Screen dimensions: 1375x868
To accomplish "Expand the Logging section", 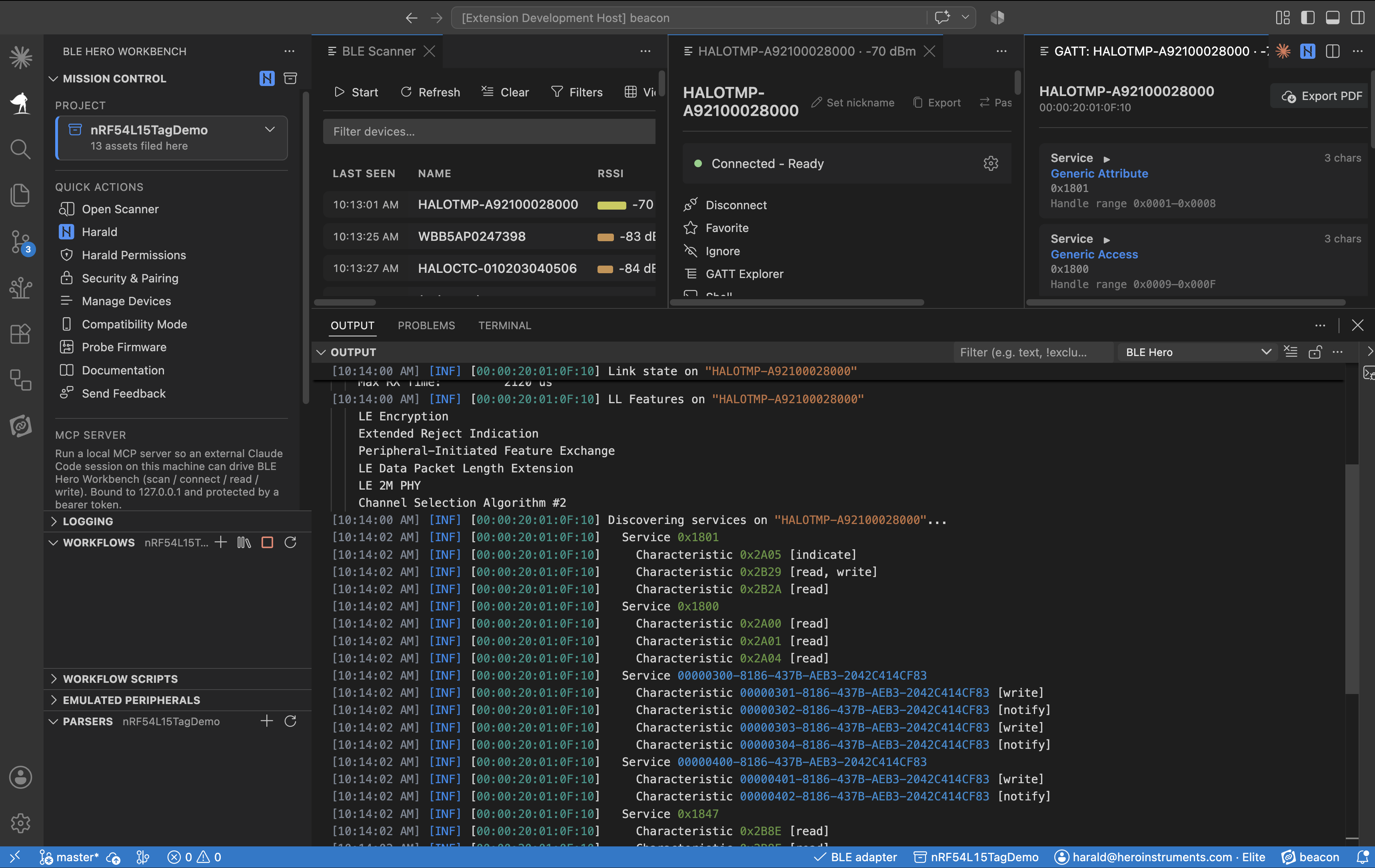I will tap(53, 521).
